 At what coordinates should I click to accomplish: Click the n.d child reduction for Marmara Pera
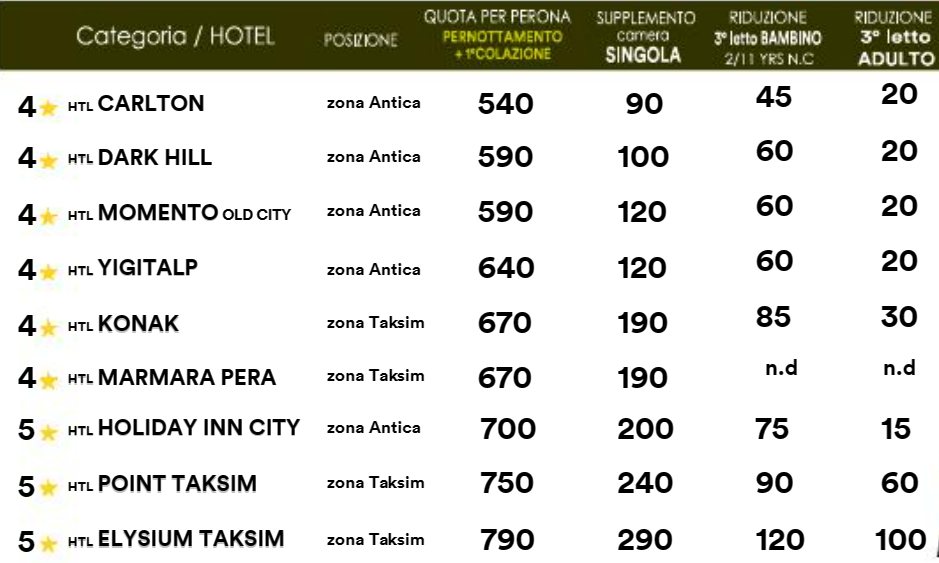coord(782,368)
